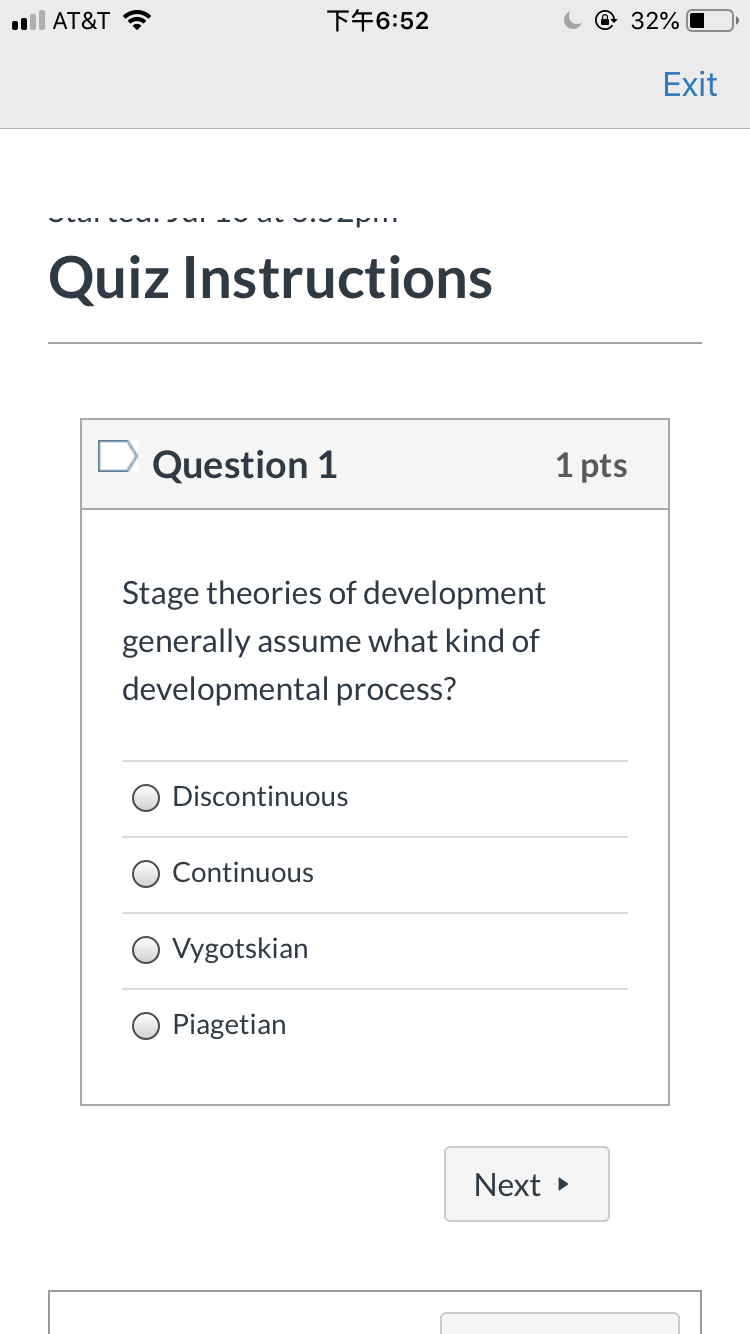Image resolution: width=750 pixels, height=1334 pixels.
Task: Tap the arrow beside Next
Action: (563, 1184)
